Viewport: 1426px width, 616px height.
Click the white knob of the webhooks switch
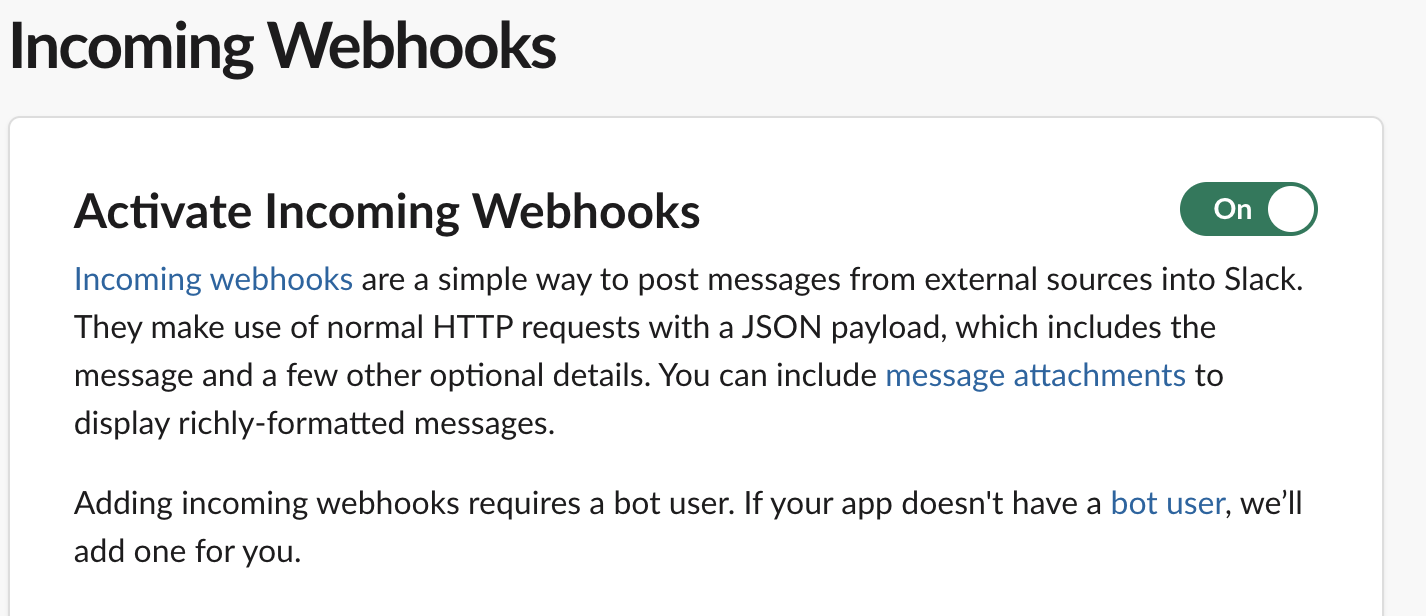(1290, 209)
